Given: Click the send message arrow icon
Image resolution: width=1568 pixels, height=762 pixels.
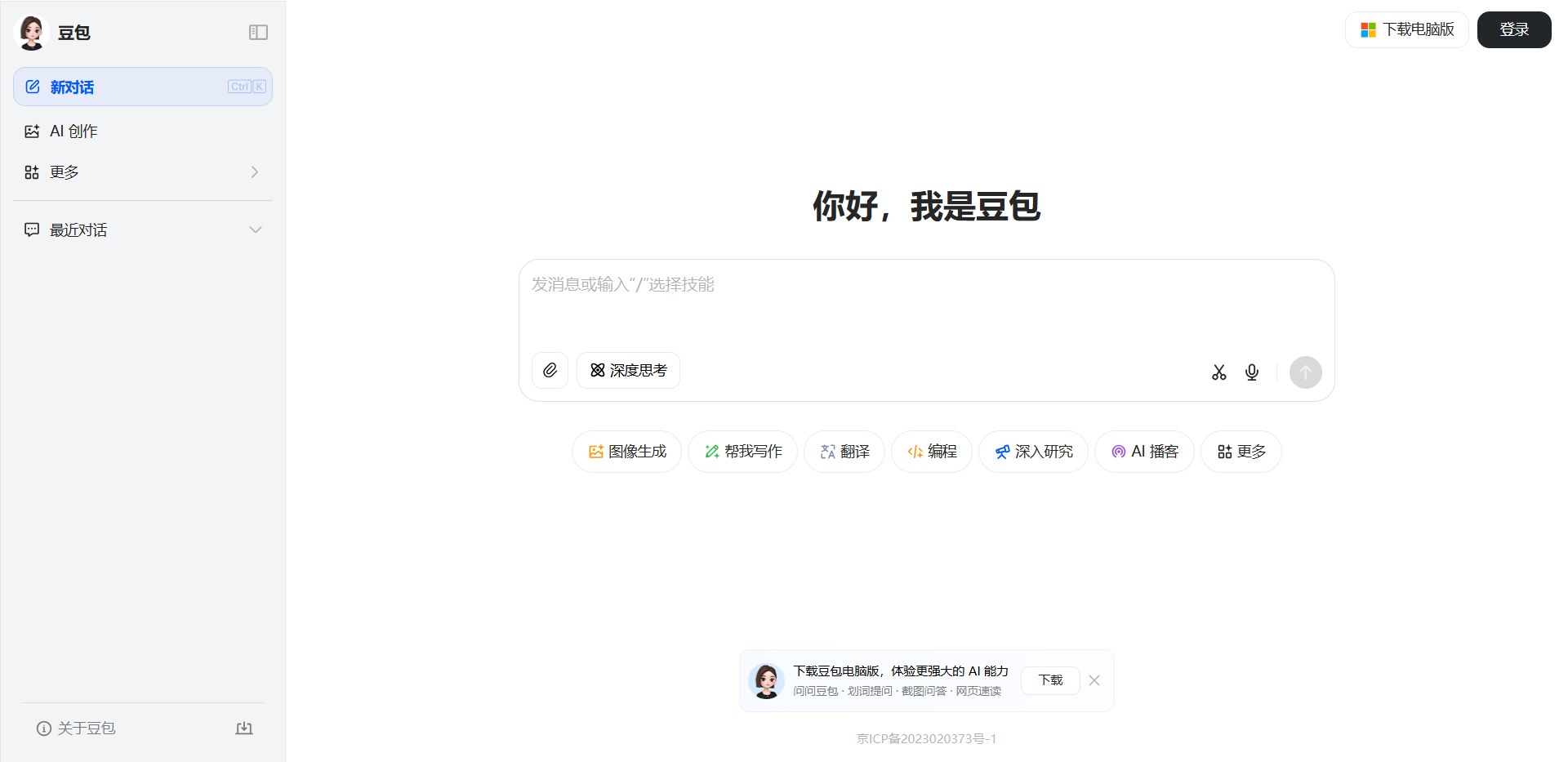Looking at the screenshot, I should coord(1305,372).
